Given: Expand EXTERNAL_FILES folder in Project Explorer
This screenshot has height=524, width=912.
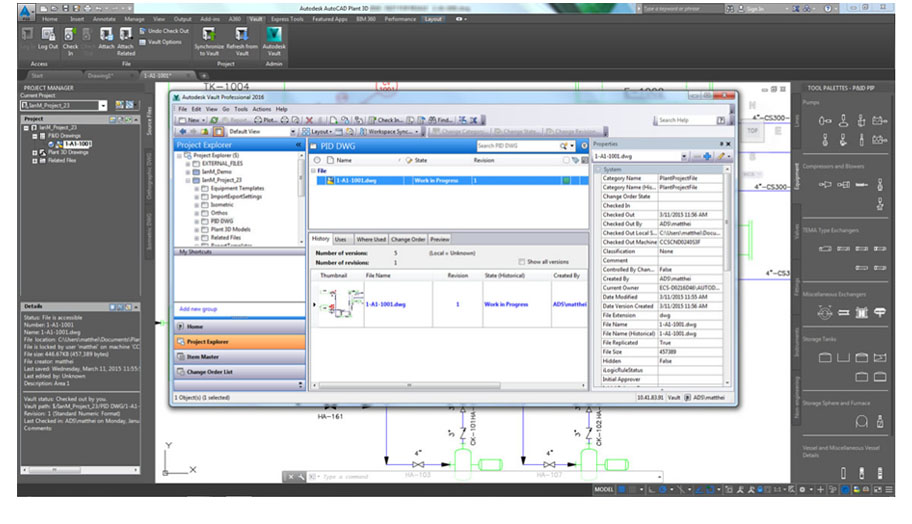Looking at the screenshot, I should click(188, 164).
